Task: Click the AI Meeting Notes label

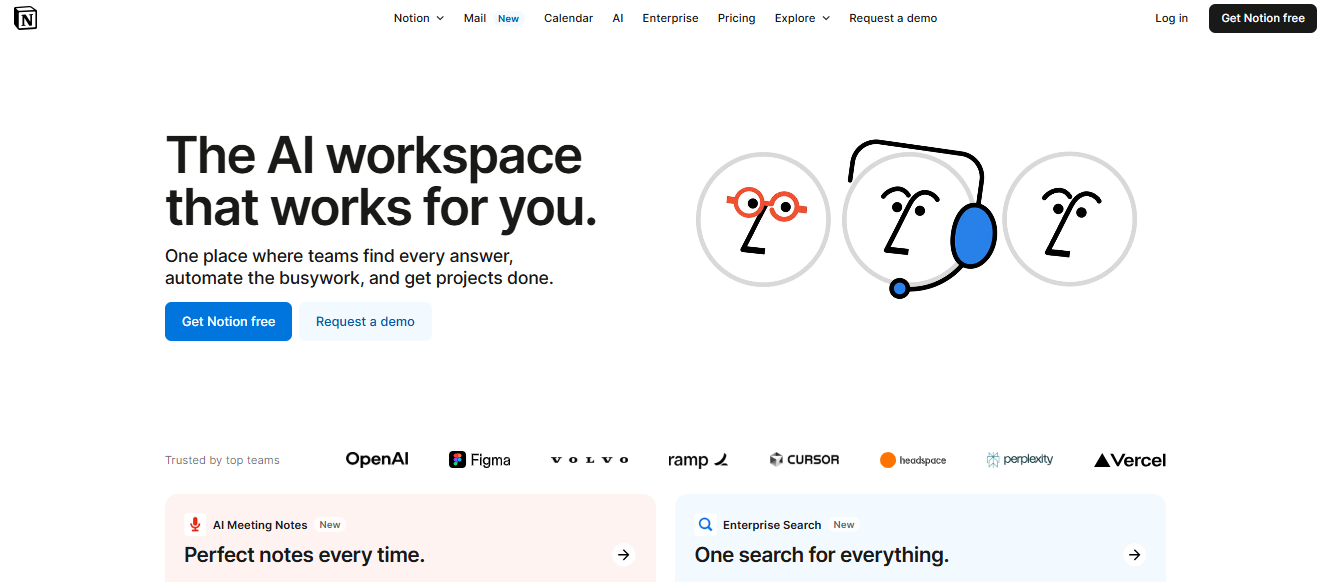Action: (x=260, y=525)
